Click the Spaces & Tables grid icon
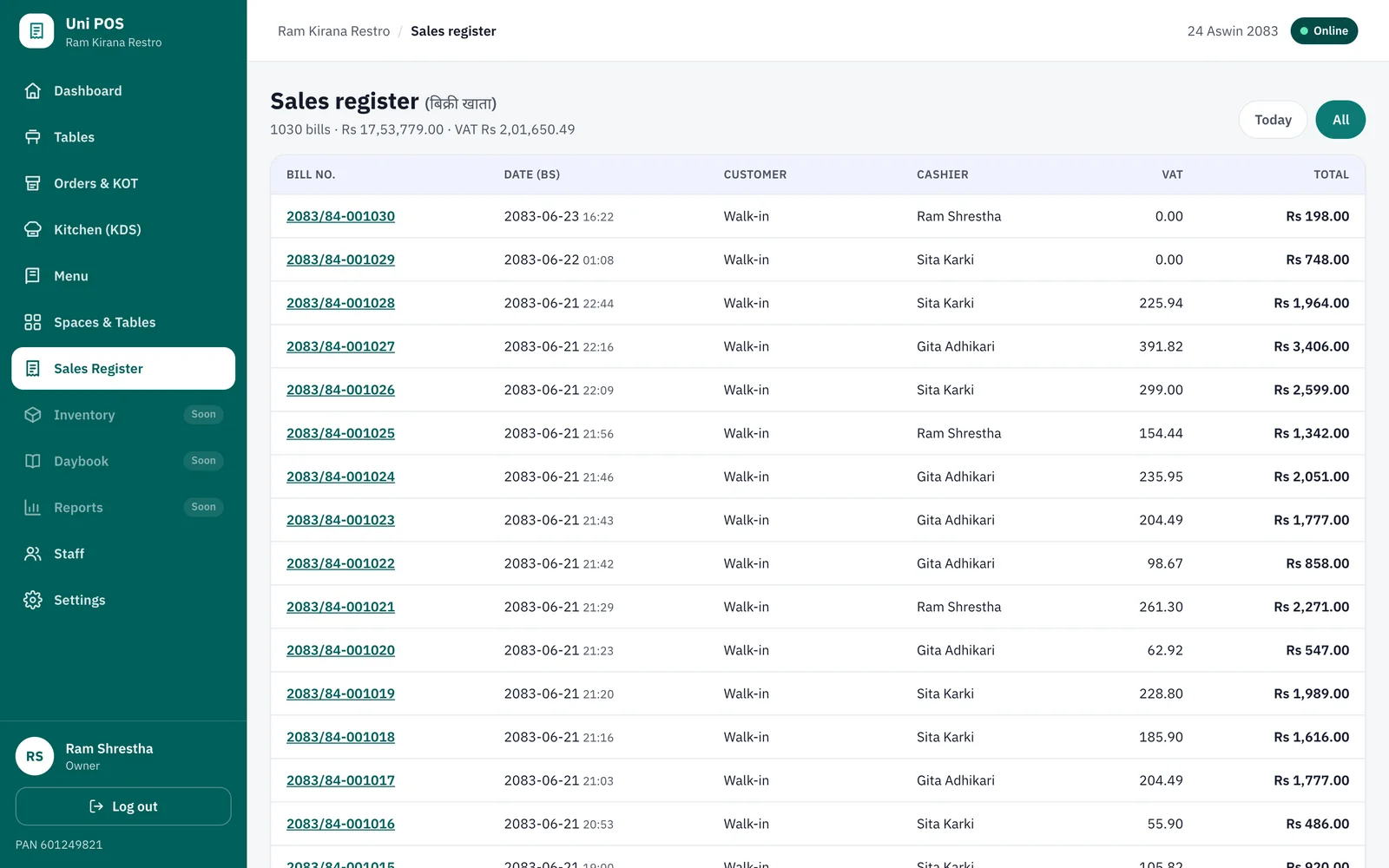Viewport: 1389px width, 868px height. [x=33, y=322]
